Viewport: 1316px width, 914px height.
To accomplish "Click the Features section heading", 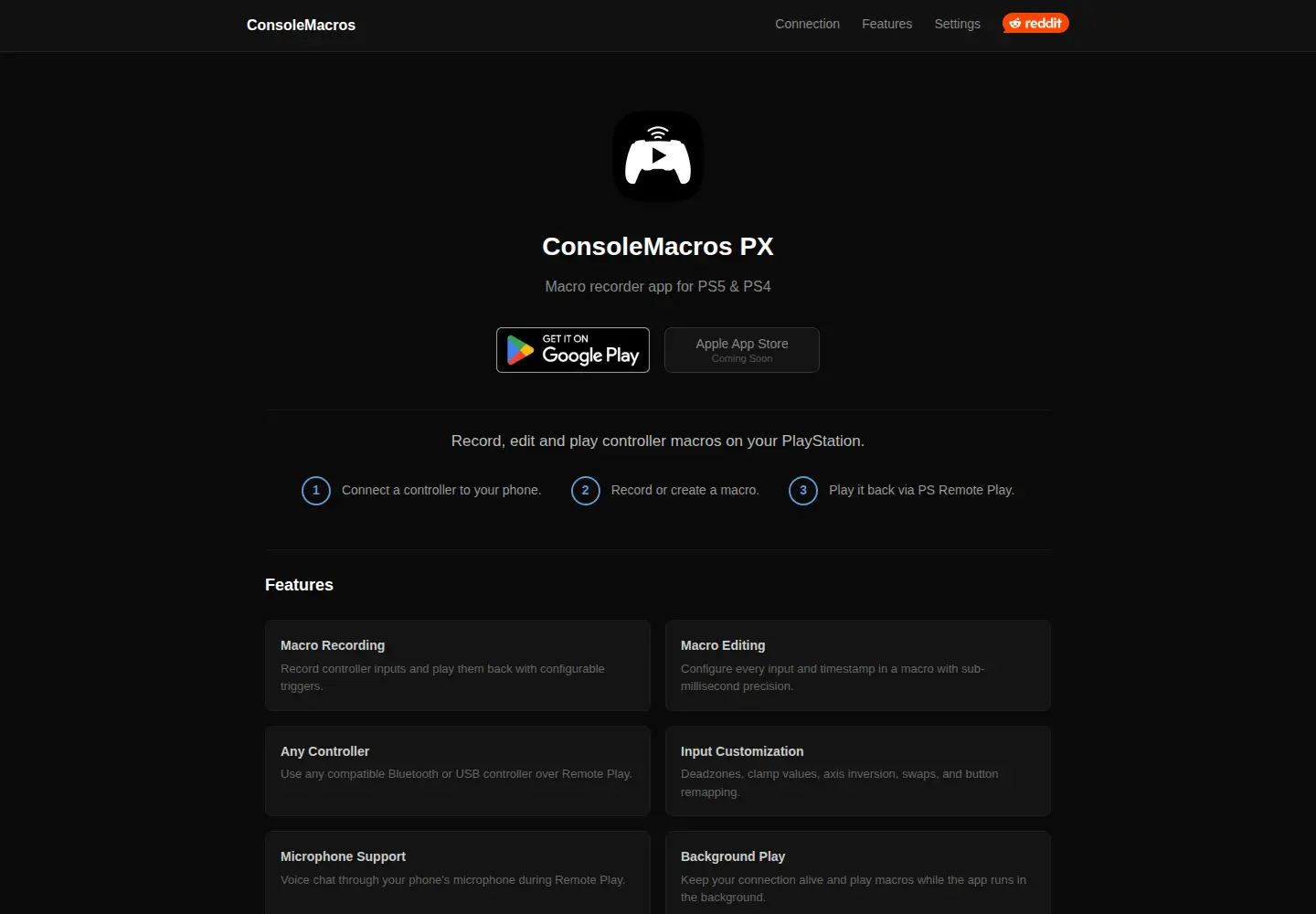I will tap(299, 585).
